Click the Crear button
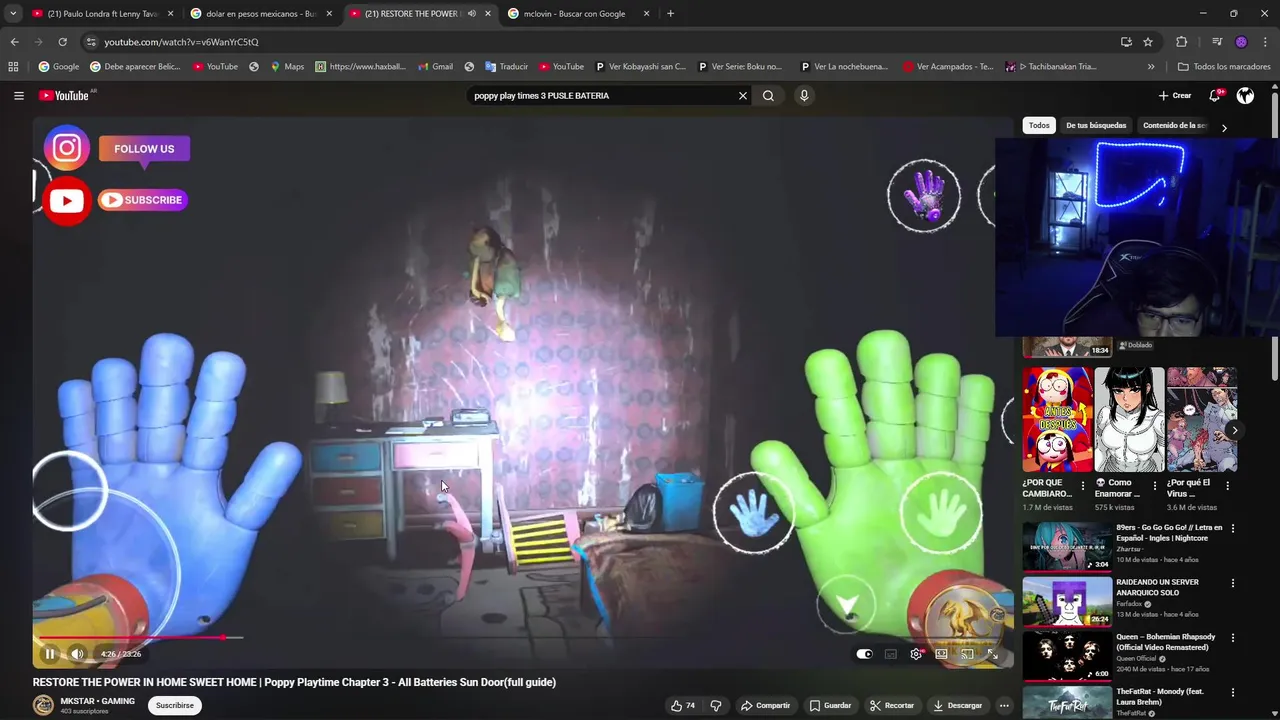Image resolution: width=1280 pixels, height=720 pixels. coord(1175,96)
